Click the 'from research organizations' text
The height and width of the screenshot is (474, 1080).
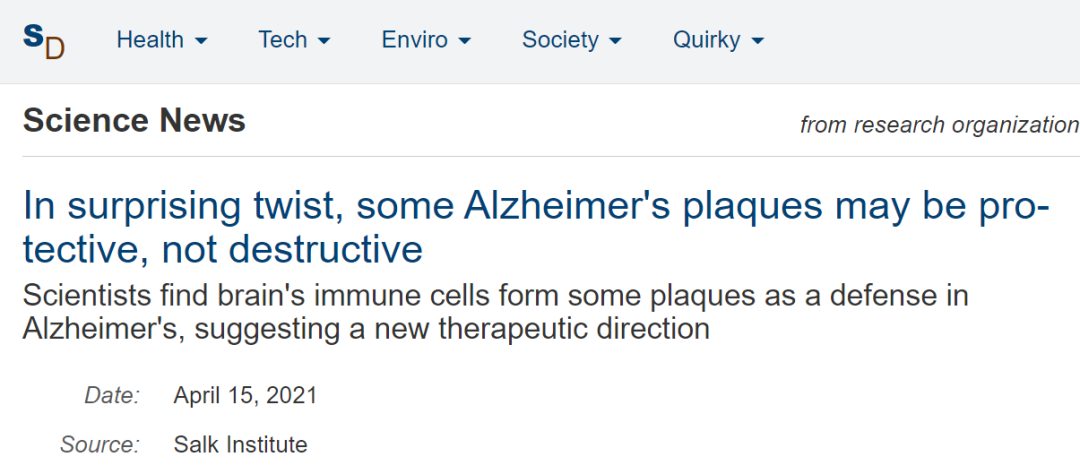click(x=938, y=125)
